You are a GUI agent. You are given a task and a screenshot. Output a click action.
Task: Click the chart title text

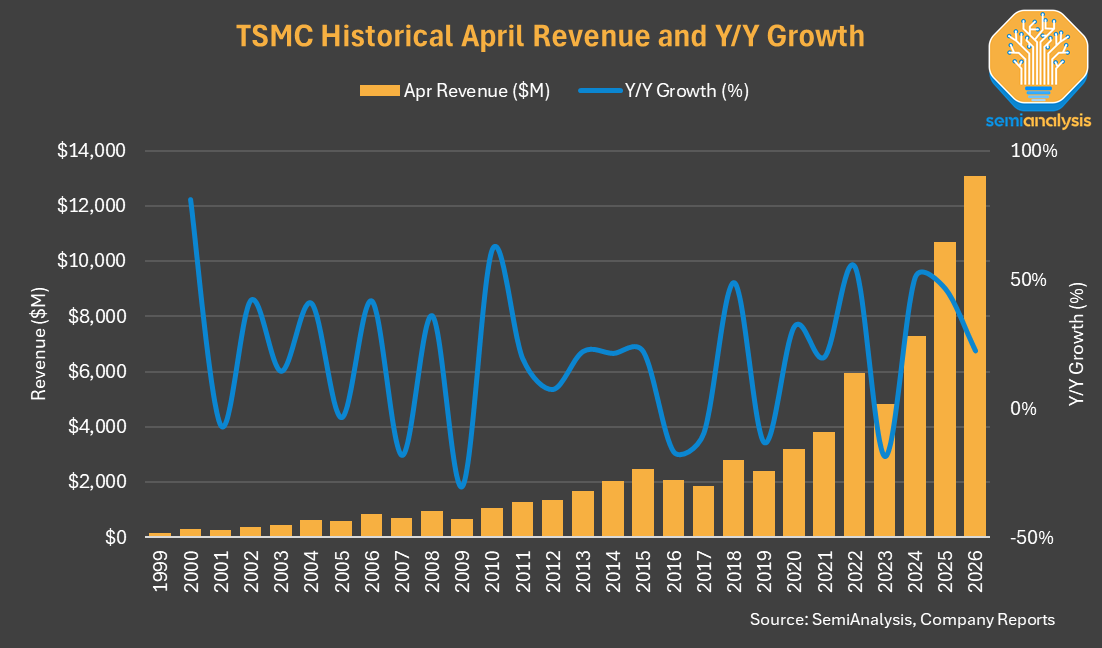[550, 36]
